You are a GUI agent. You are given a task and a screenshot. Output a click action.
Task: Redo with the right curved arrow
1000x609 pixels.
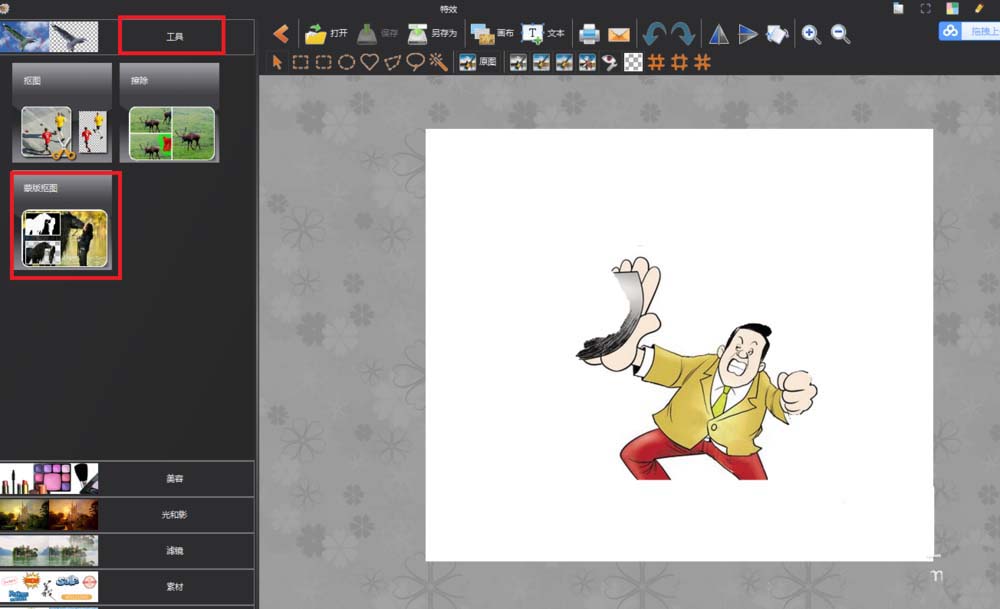[x=683, y=34]
